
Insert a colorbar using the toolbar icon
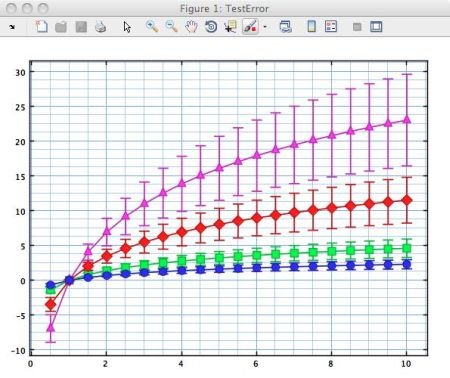311,26
